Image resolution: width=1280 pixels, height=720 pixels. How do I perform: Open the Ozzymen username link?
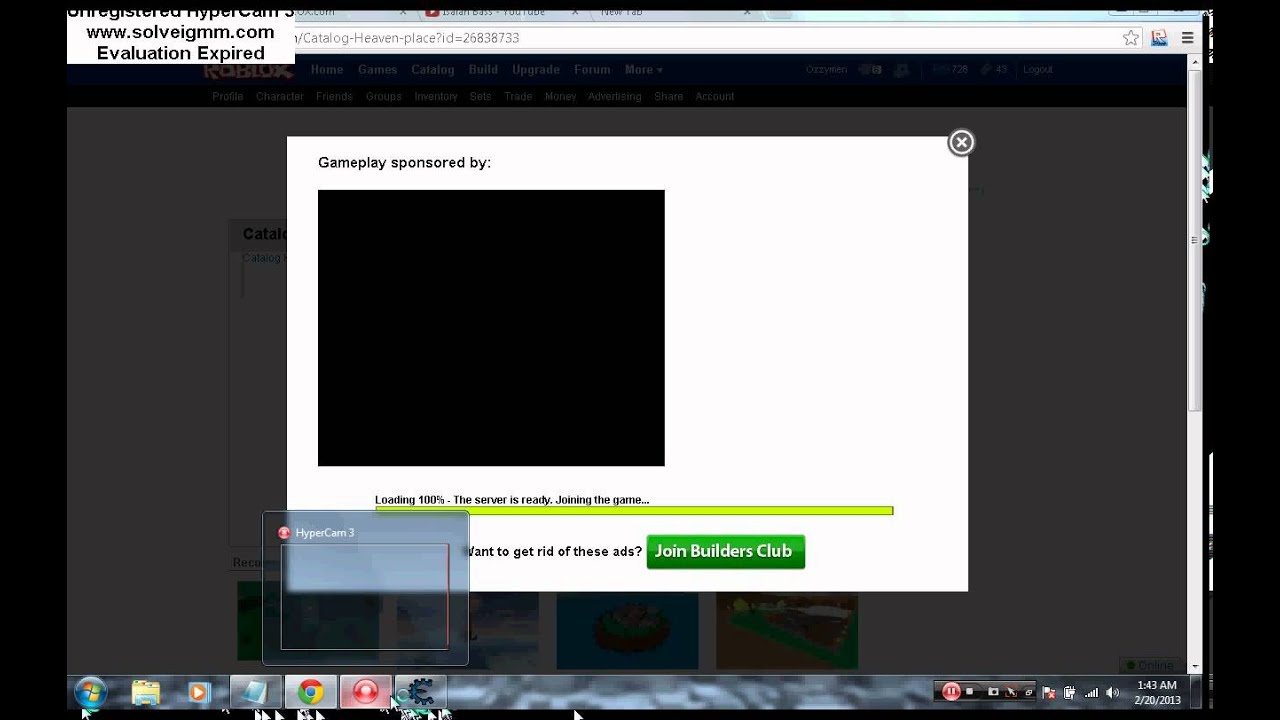pyautogui.click(x=827, y=69)
